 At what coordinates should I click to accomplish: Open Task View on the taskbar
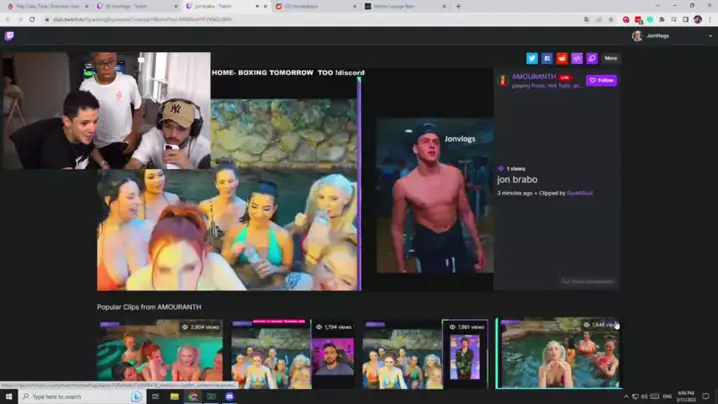[155, 396]
